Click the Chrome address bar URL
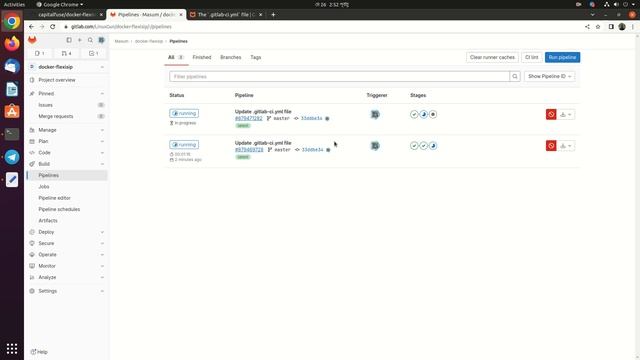 pyautogui.click(x=121, y=27)
